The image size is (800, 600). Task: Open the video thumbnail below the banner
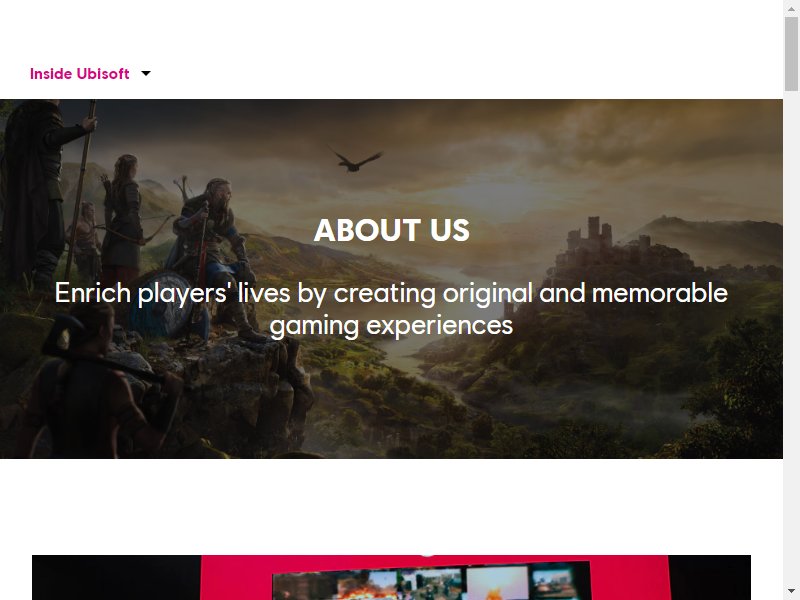pyautogui.click(x=391, y=578)
